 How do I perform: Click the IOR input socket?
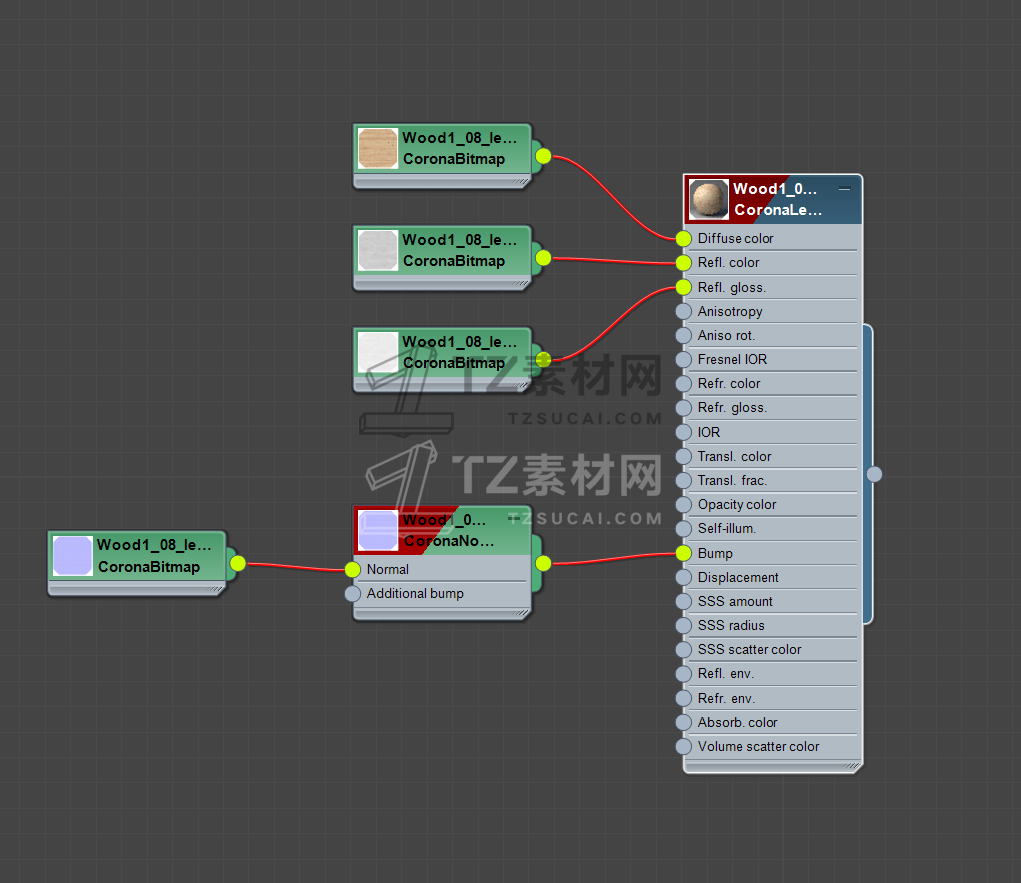[683, 432]
